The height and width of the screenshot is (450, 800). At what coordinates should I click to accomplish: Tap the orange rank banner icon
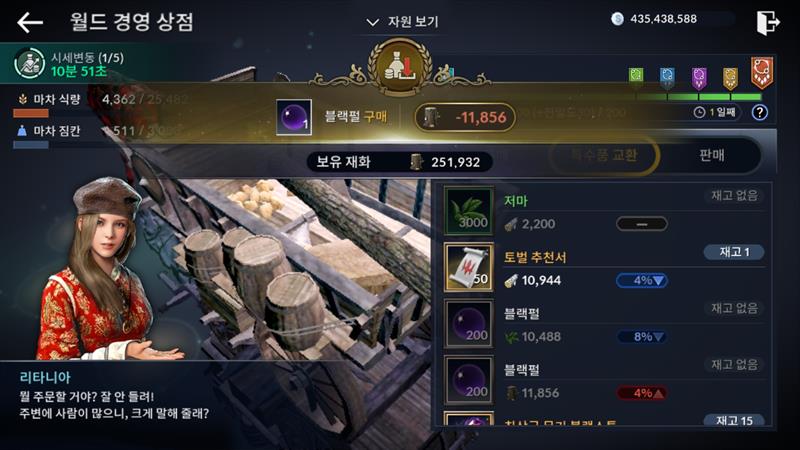(x=762, y=73)
